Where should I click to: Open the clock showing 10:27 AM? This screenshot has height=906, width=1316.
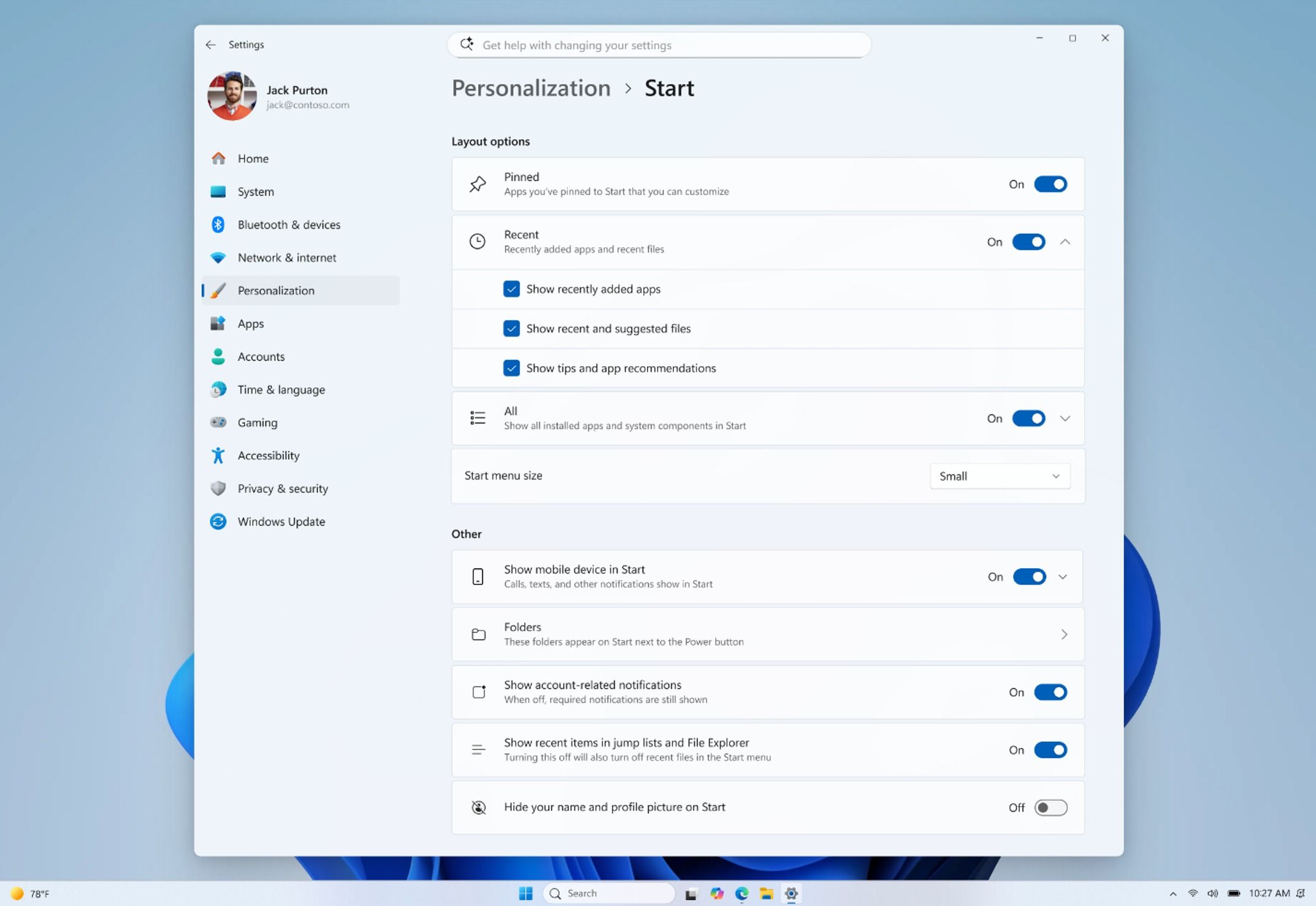(1269, 893)
